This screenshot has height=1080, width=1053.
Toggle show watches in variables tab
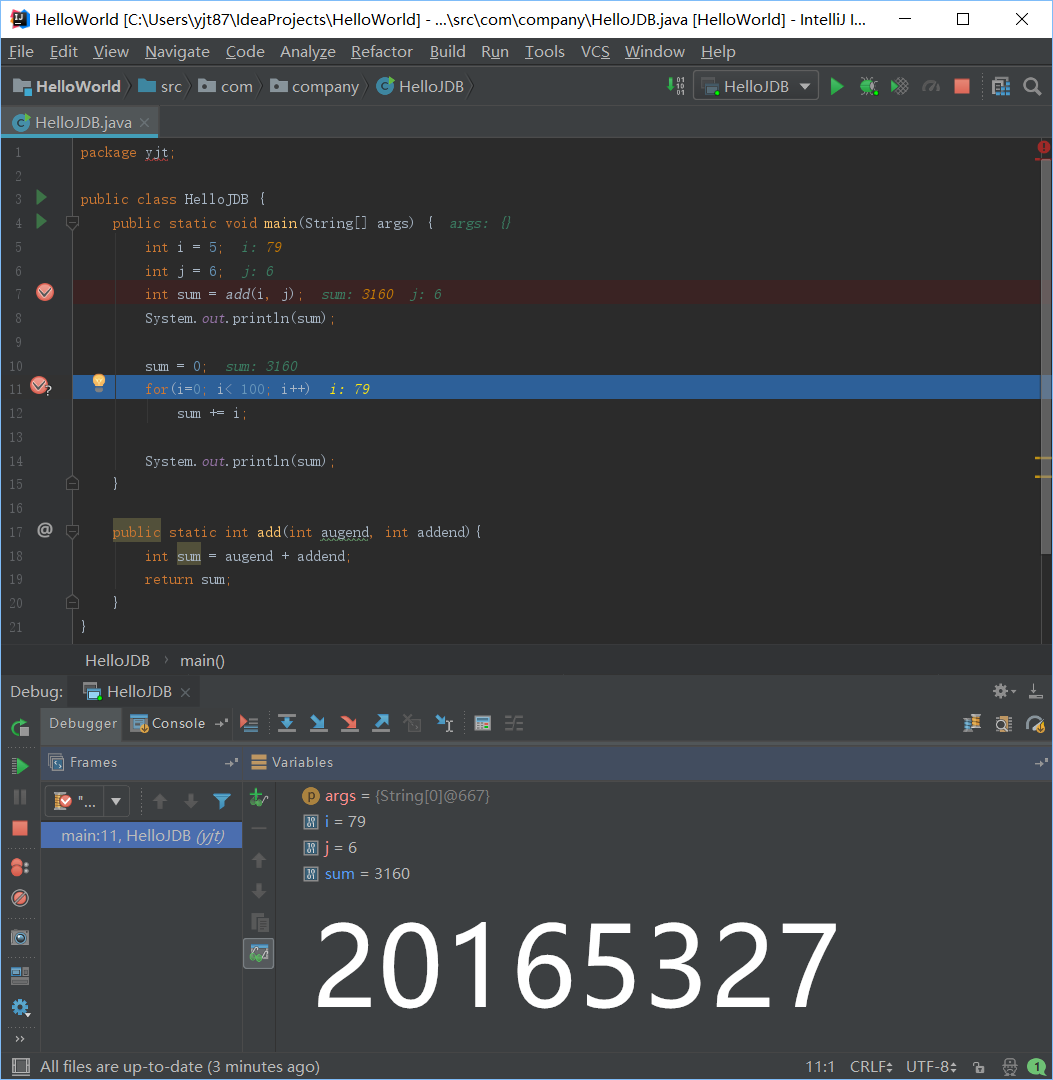pyautogui.click(x=259, y=954)
